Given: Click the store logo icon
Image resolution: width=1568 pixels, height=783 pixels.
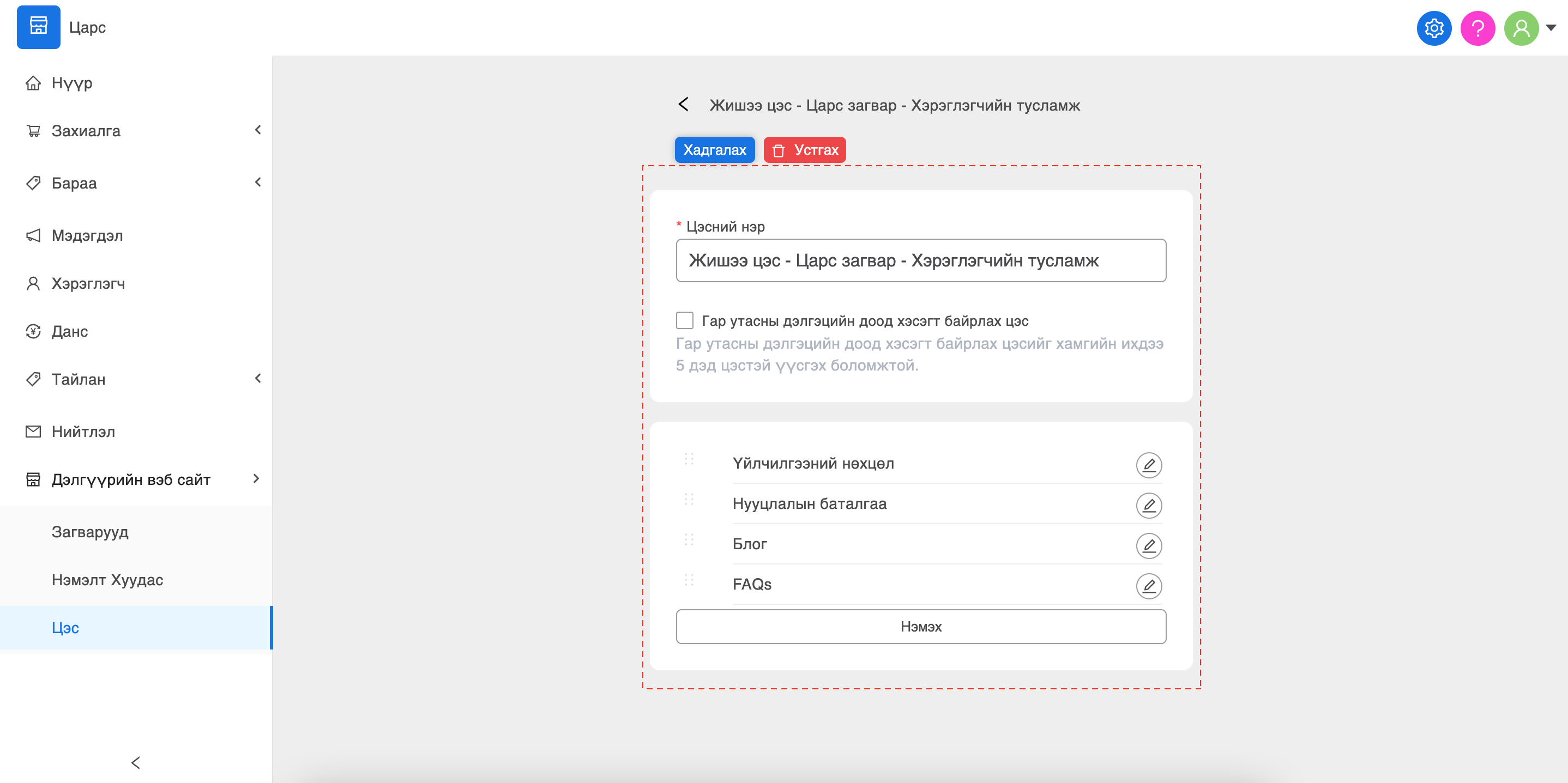Looking at the screenshot, I should click(38, 27).
